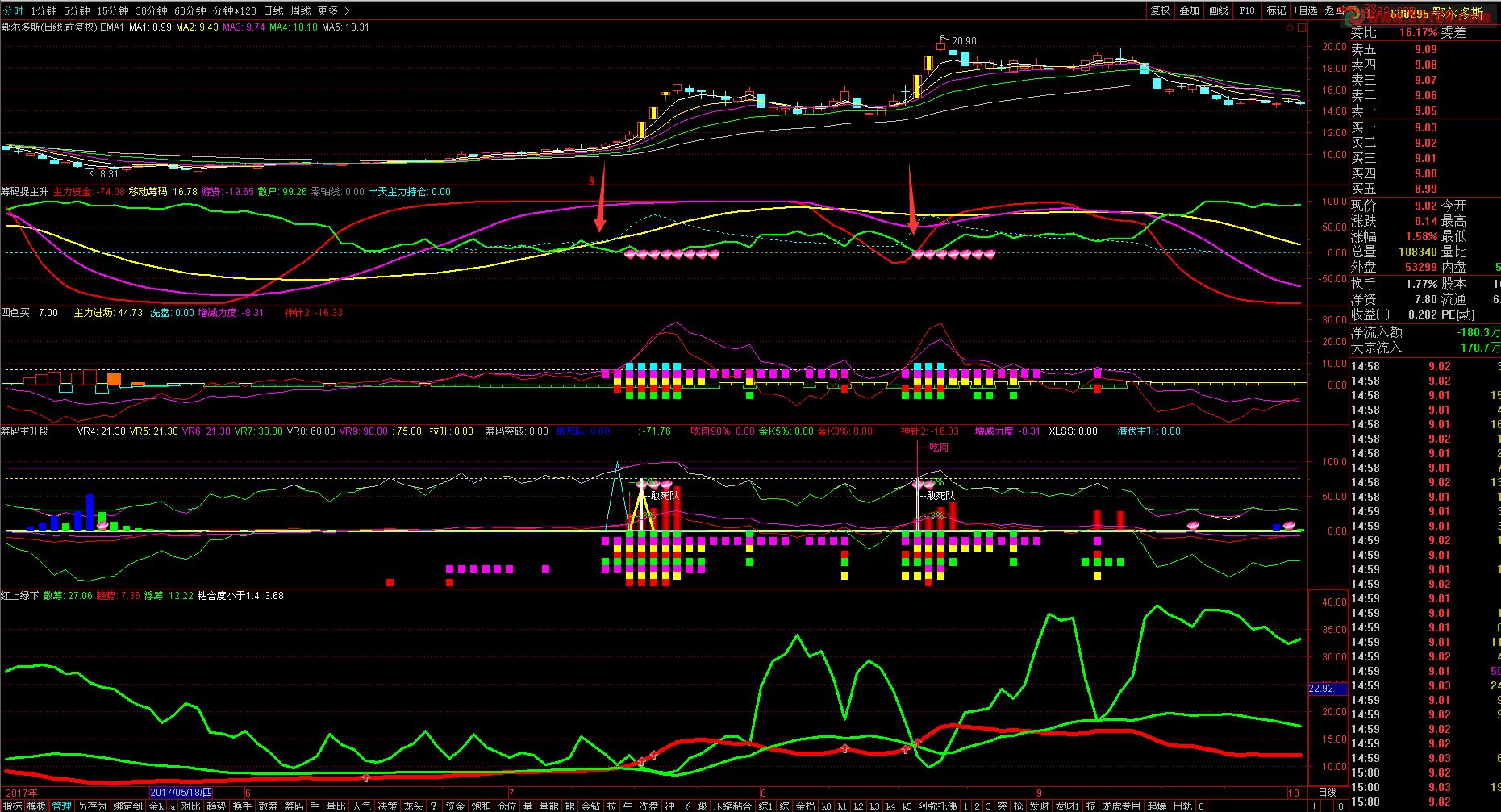Click the minus zoom-out button at bottom
This screenshot has width=1501, height=812.
coord(1327,806)
